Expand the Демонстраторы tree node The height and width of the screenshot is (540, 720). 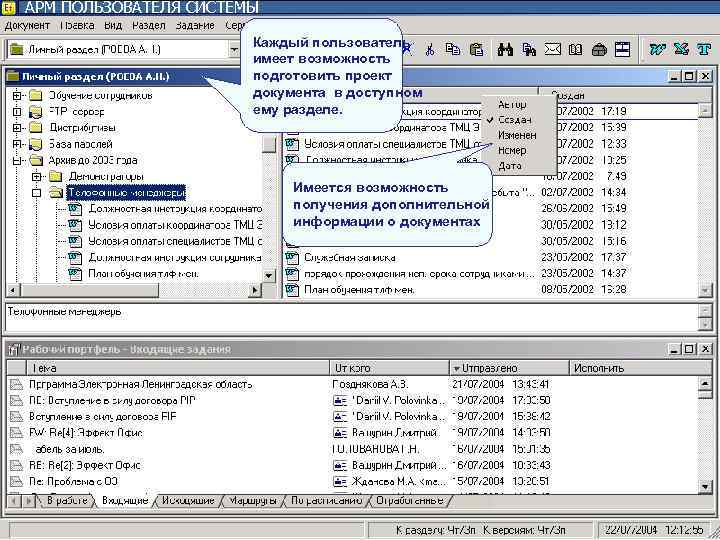tap(37, 176)
